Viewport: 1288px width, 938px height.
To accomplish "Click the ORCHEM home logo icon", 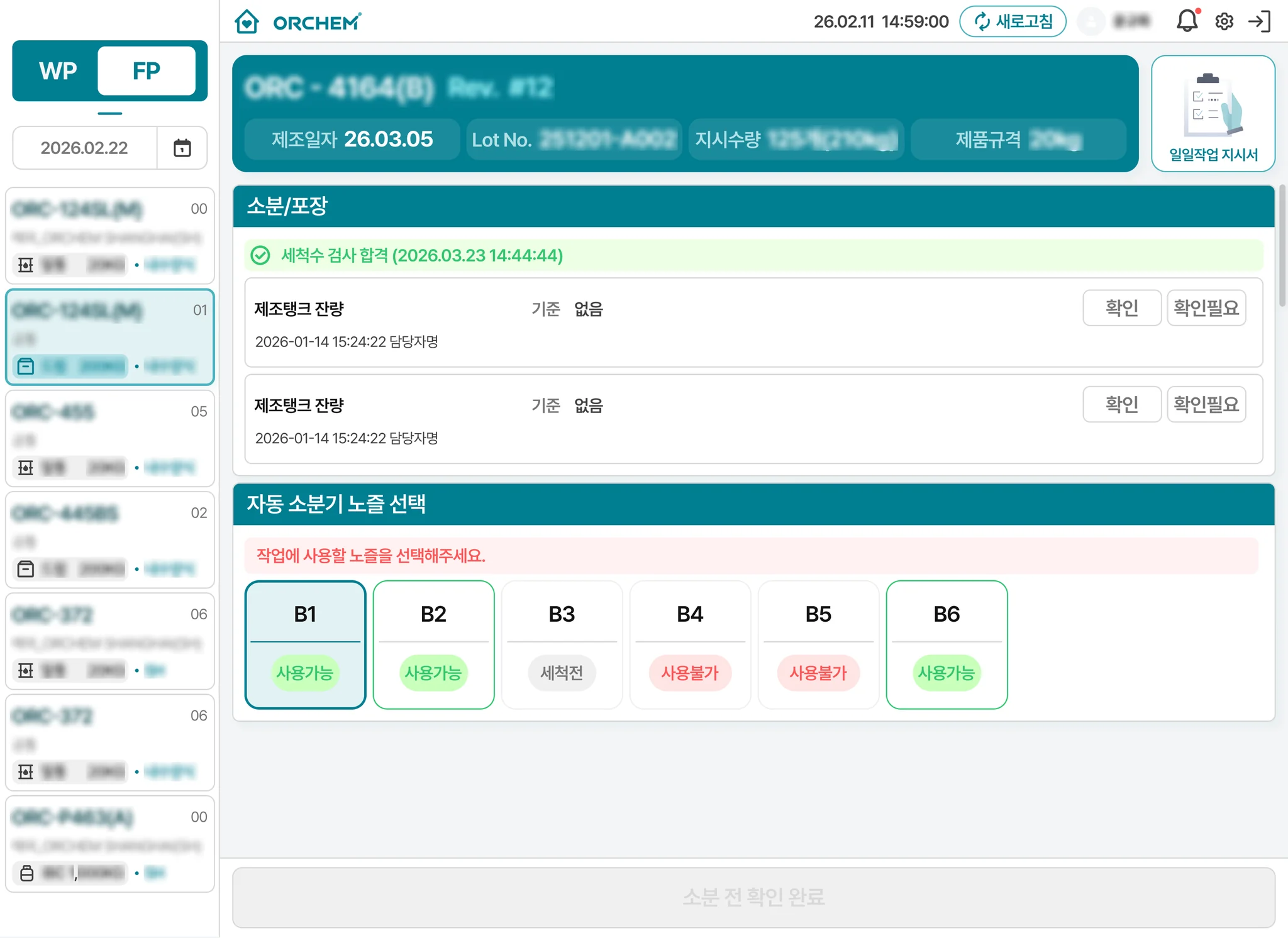I will (x=247, y=22).
